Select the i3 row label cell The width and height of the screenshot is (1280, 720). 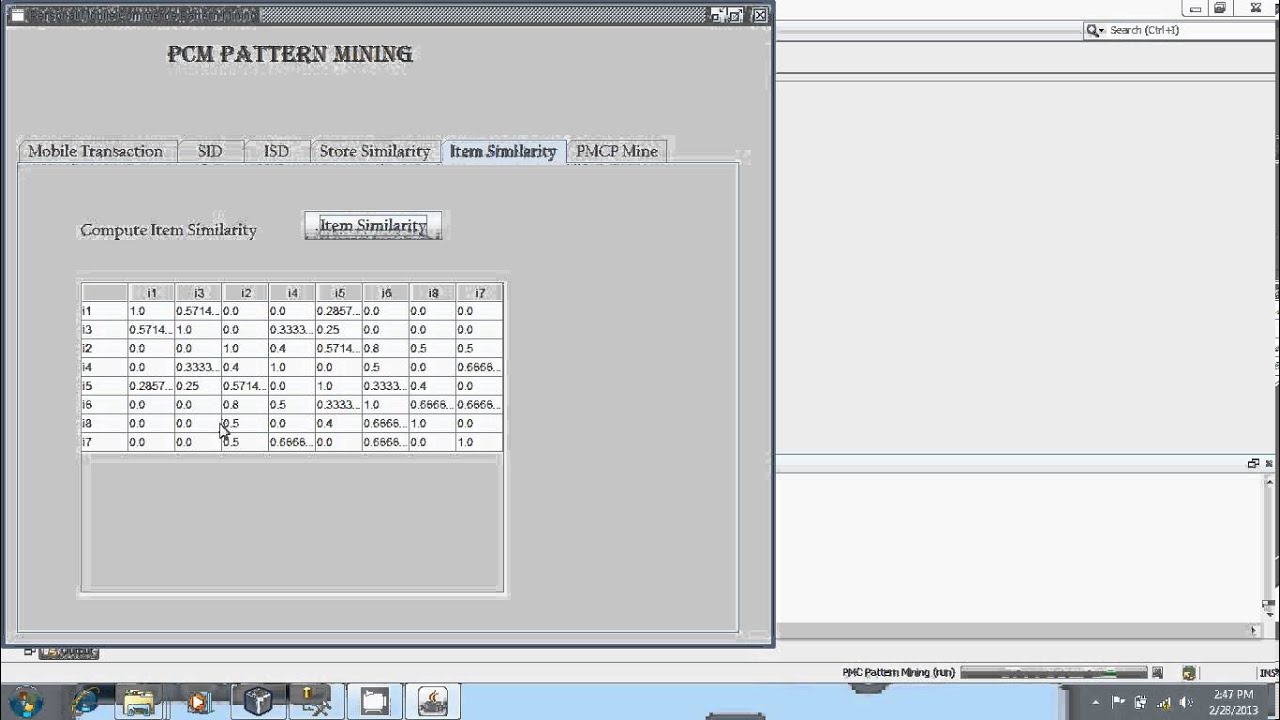coord(104,330)
